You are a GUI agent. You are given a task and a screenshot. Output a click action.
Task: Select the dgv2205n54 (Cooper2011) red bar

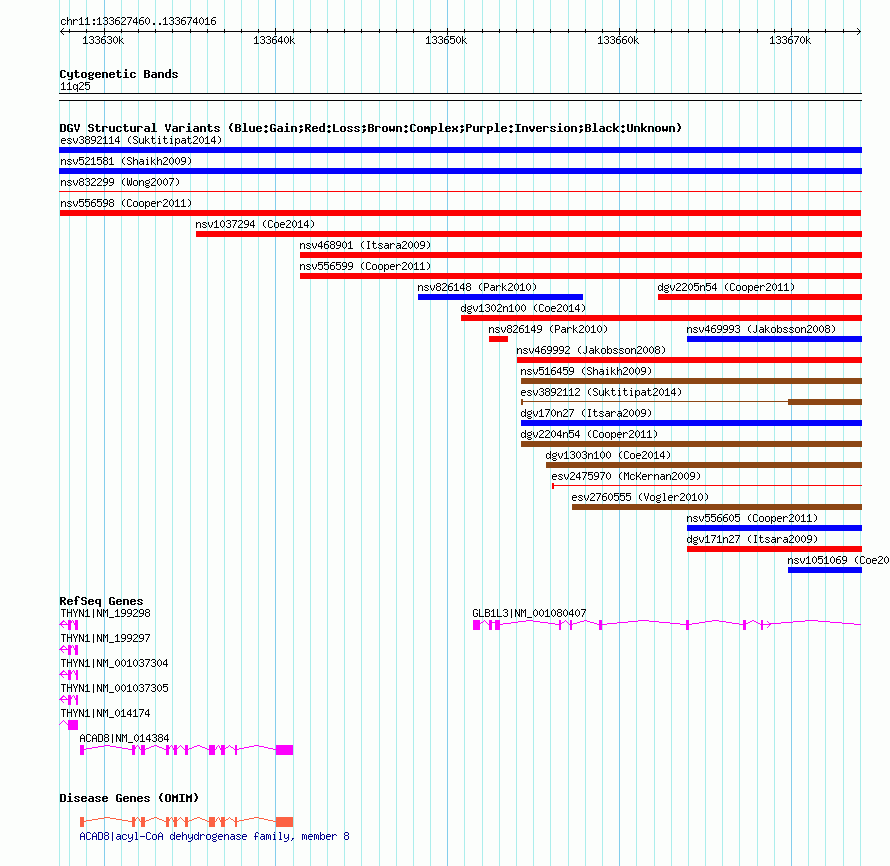point(760,297)
